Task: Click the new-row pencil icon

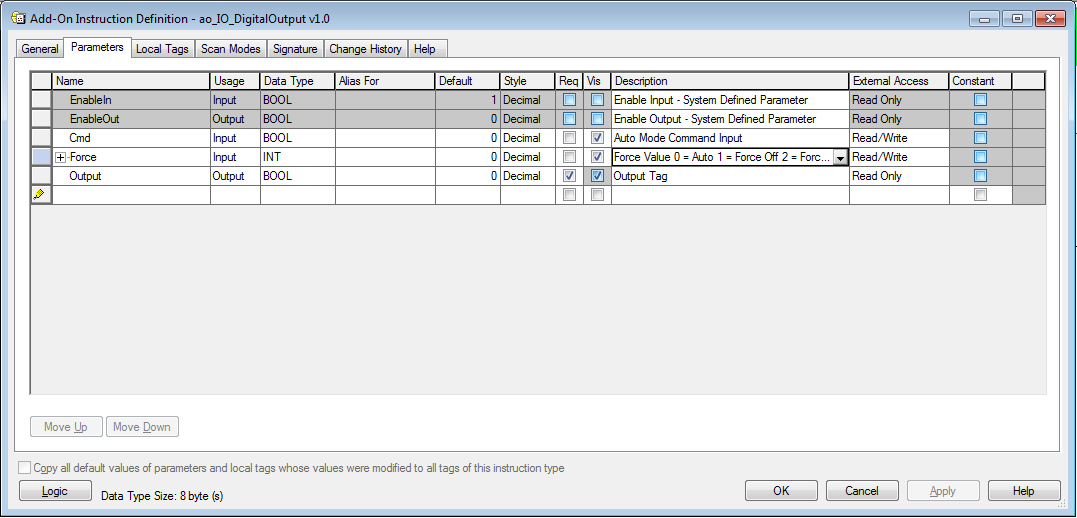Action: [38, 194]
